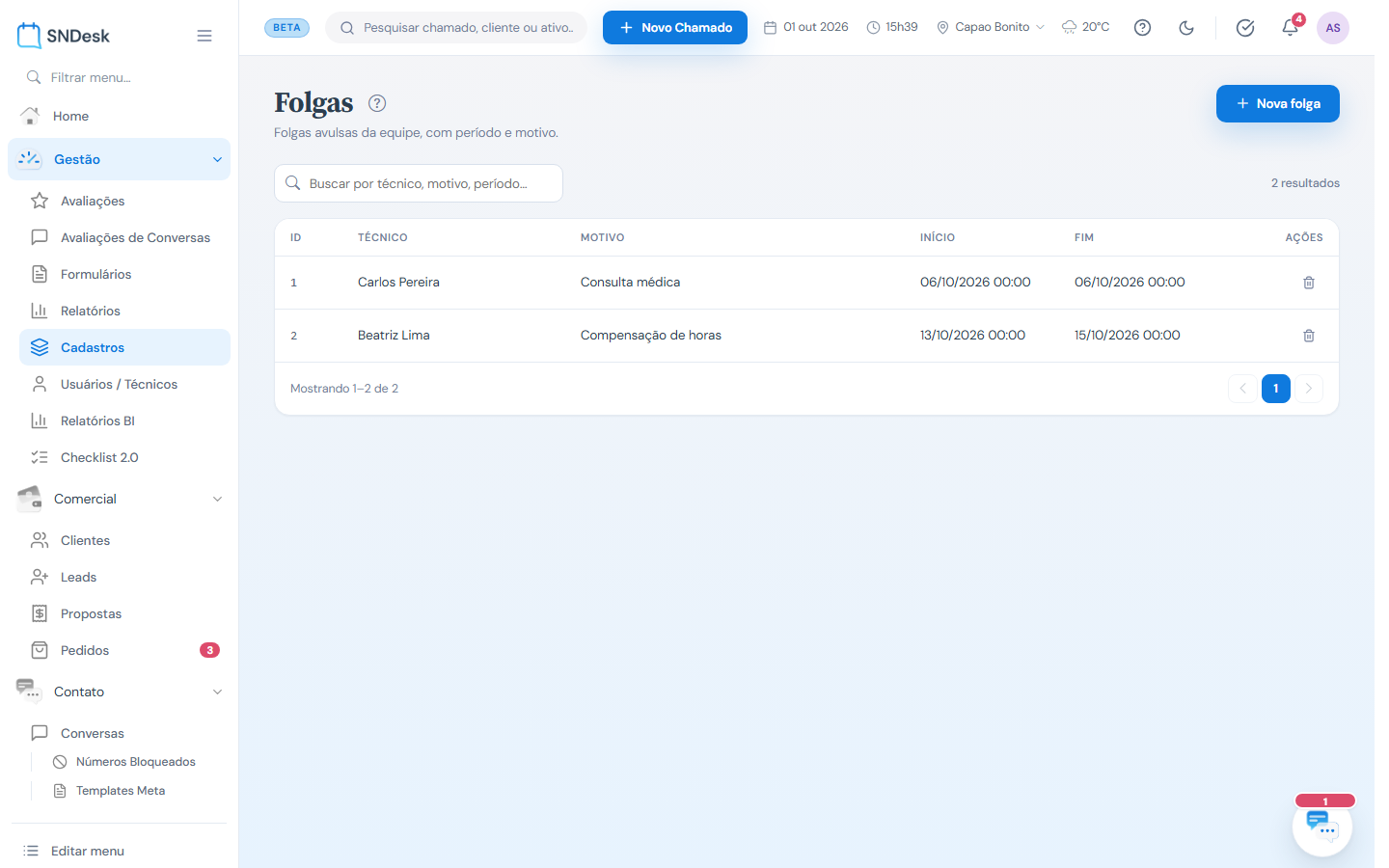Image resolution: width=1389 pixels, height=868 pixels.
Task: Open the 01 out 2026 calendar date
Action: (806, 27)
